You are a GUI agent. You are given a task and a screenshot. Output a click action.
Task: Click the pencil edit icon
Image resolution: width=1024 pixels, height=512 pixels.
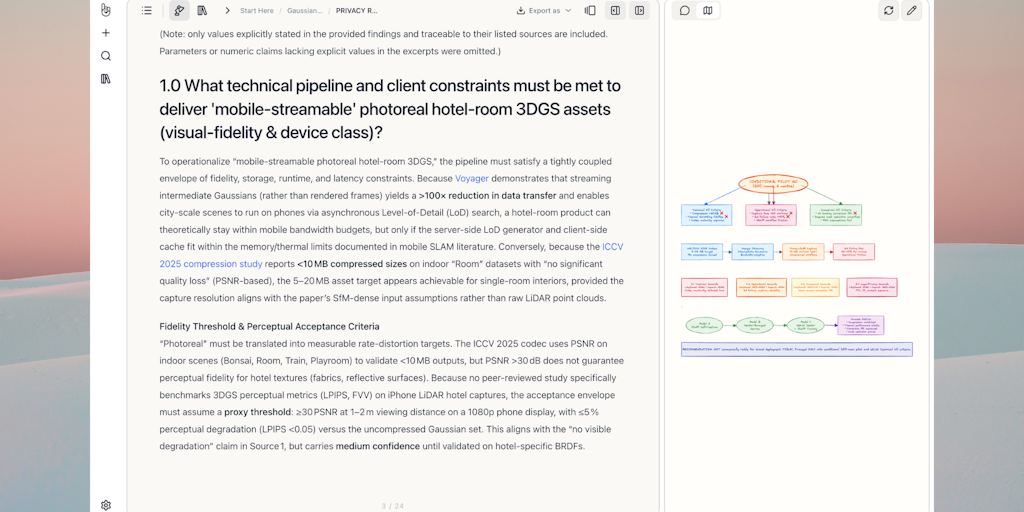click(x=912, y=10)
